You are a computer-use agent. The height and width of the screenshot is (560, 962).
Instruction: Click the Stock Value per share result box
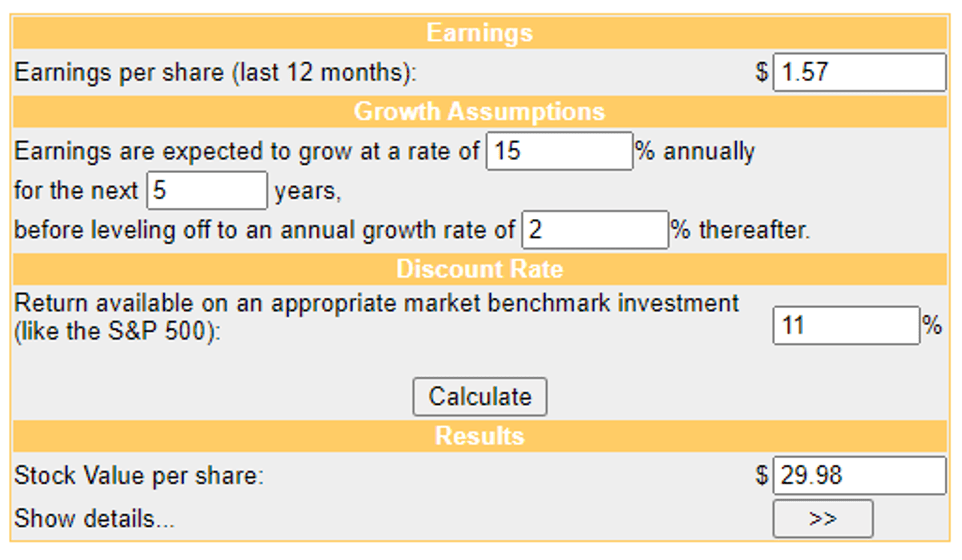[858, 475]
